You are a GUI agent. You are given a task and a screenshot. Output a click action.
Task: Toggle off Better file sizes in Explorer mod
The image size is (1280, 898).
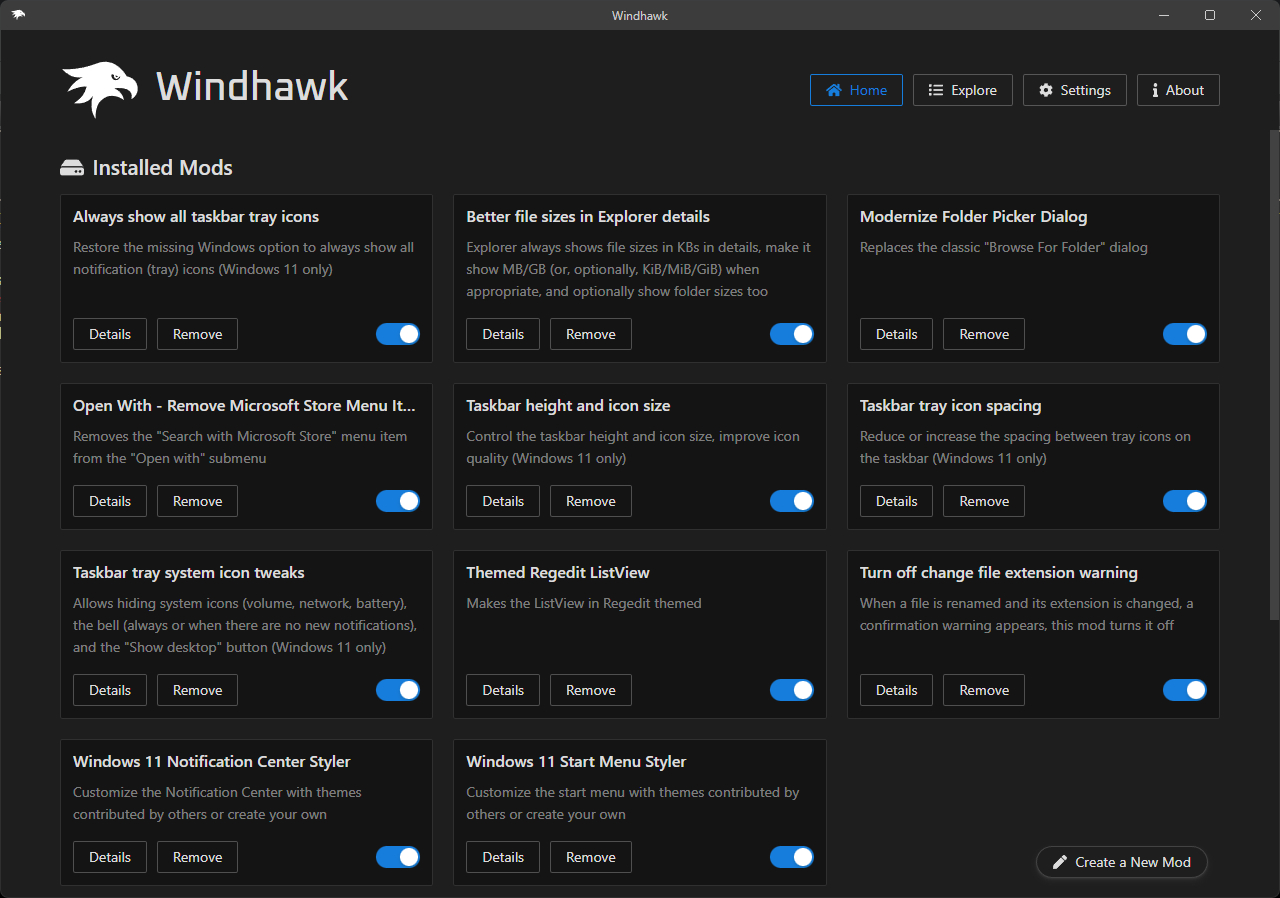coord(792,334)
